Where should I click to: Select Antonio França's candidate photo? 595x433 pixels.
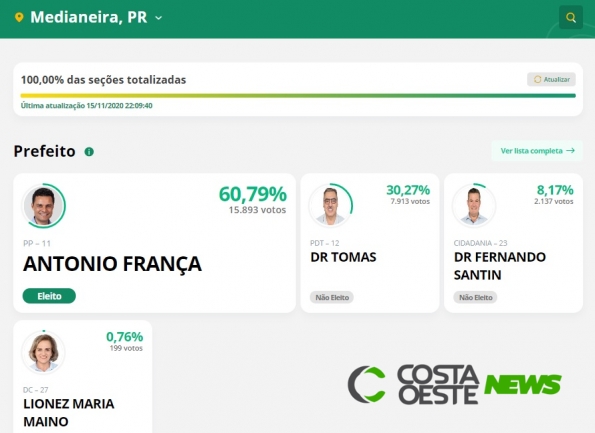pos(43,206)
